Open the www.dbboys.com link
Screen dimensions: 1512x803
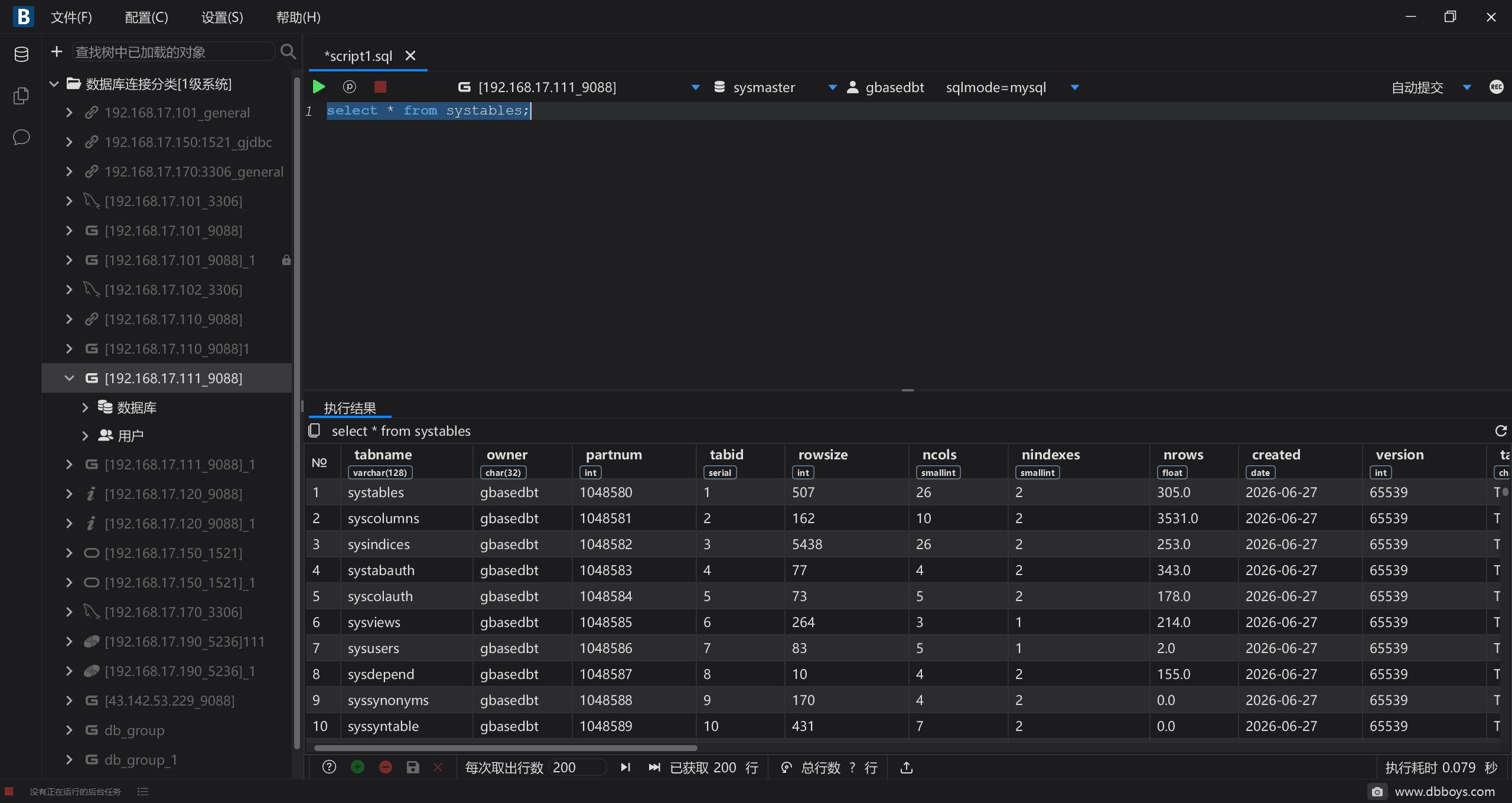(1445, 792)
